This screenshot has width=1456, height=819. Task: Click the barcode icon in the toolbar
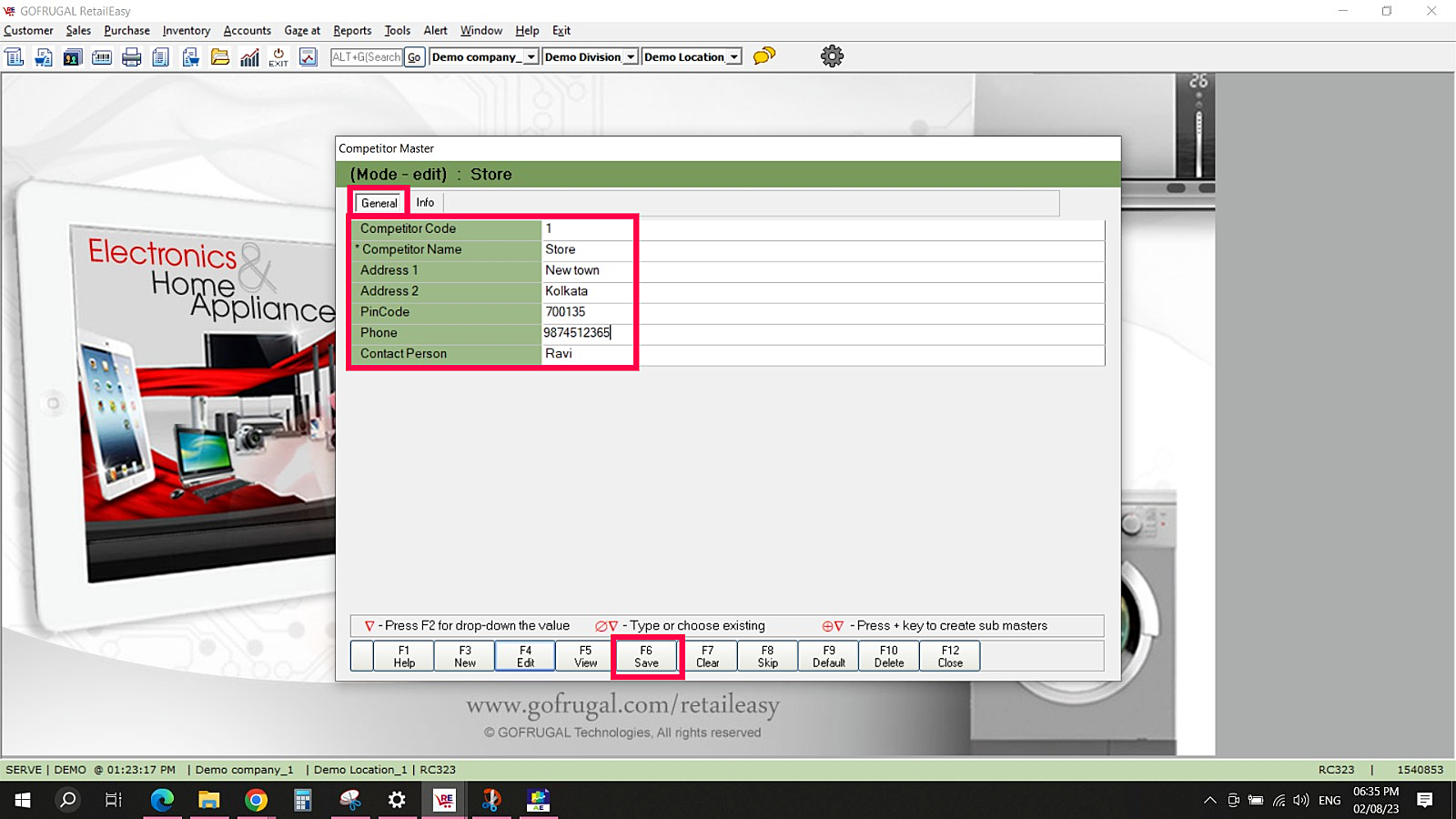click(102, 57)
